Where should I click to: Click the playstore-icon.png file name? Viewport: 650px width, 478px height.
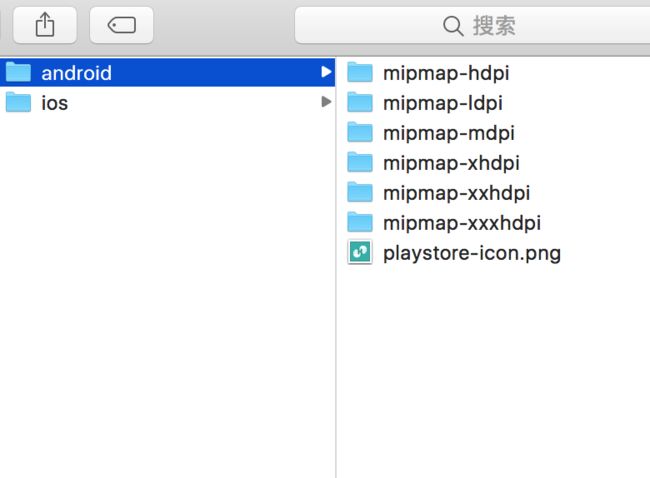point(472,254)
